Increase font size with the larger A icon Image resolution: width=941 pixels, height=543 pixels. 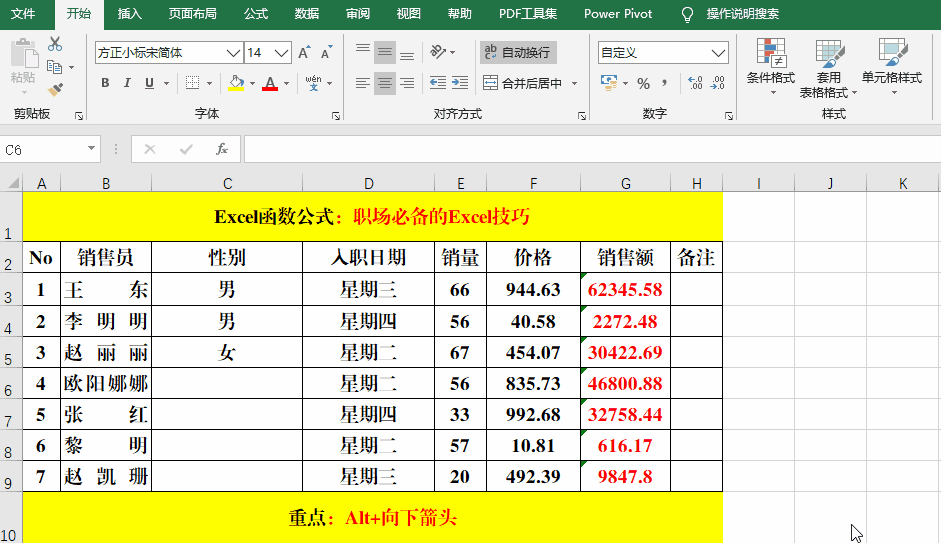(304, 53)
